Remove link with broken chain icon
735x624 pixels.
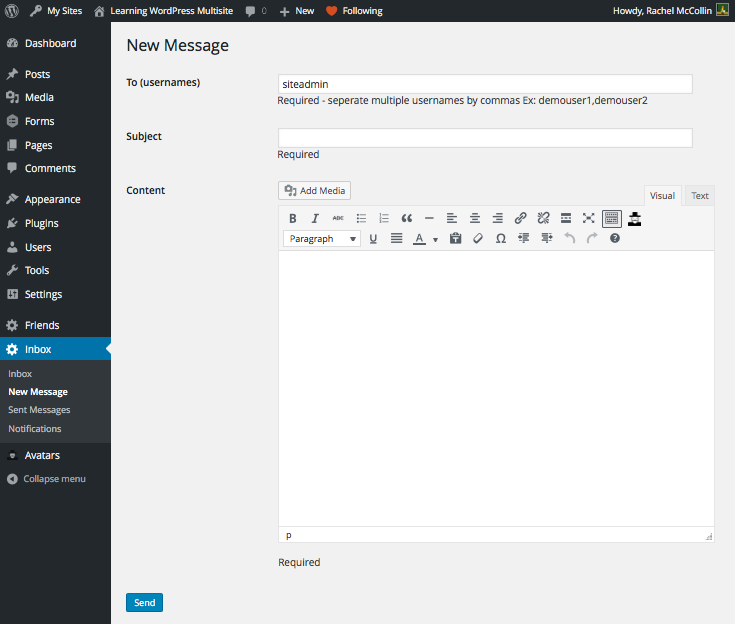pos(543,218)
